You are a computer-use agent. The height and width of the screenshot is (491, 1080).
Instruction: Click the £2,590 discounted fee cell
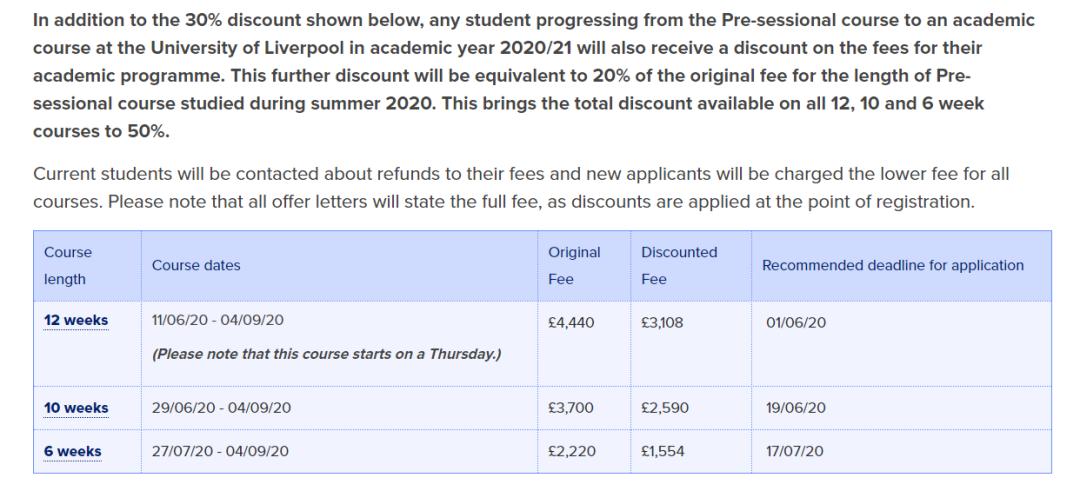pyautogui.click(x=664, y=408)
